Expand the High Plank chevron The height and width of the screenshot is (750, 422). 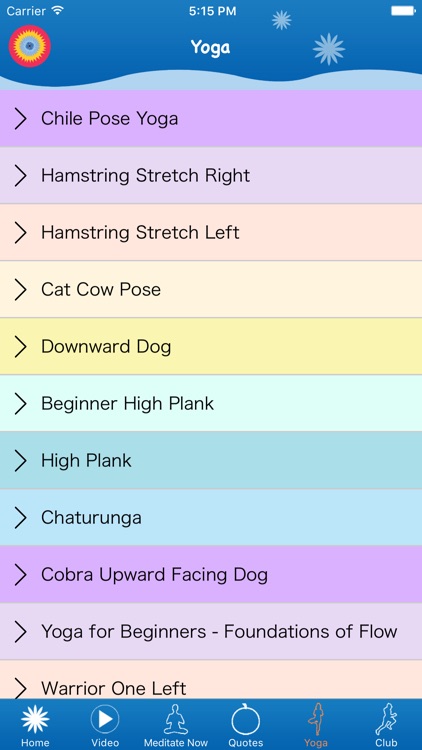tap(21, 461)
